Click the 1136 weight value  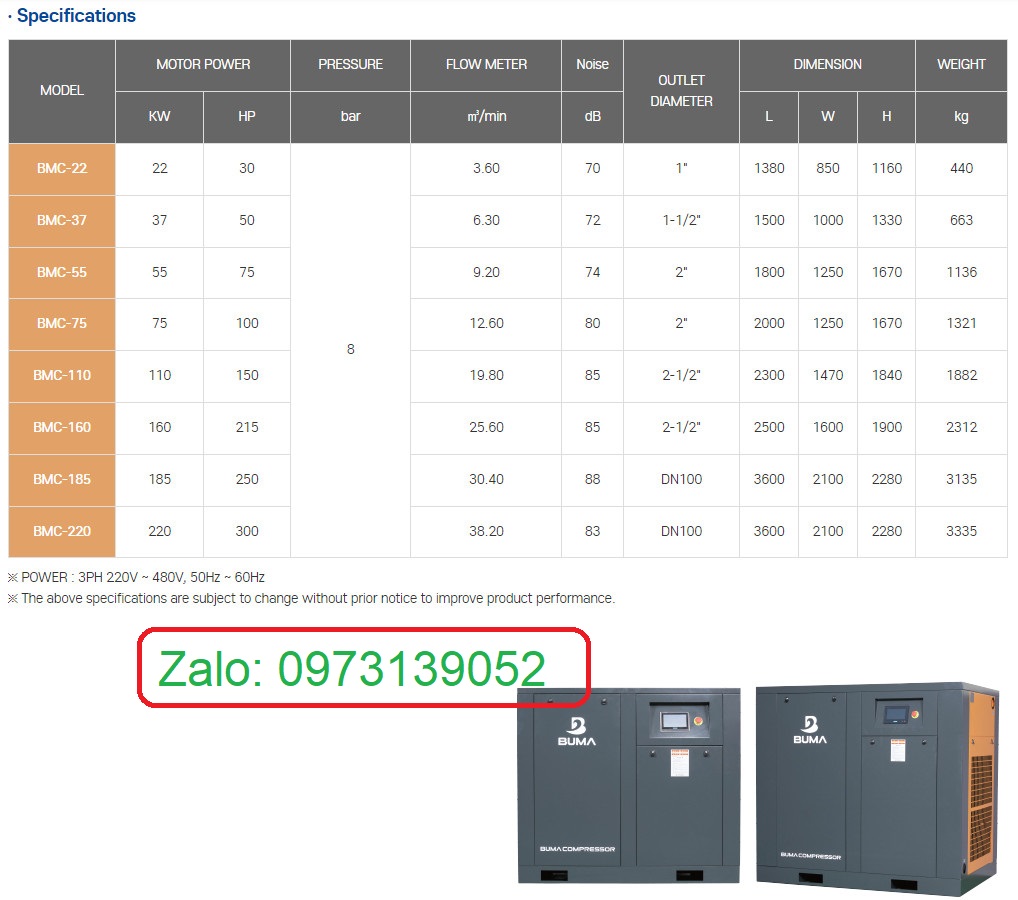[x=961, y=272]
